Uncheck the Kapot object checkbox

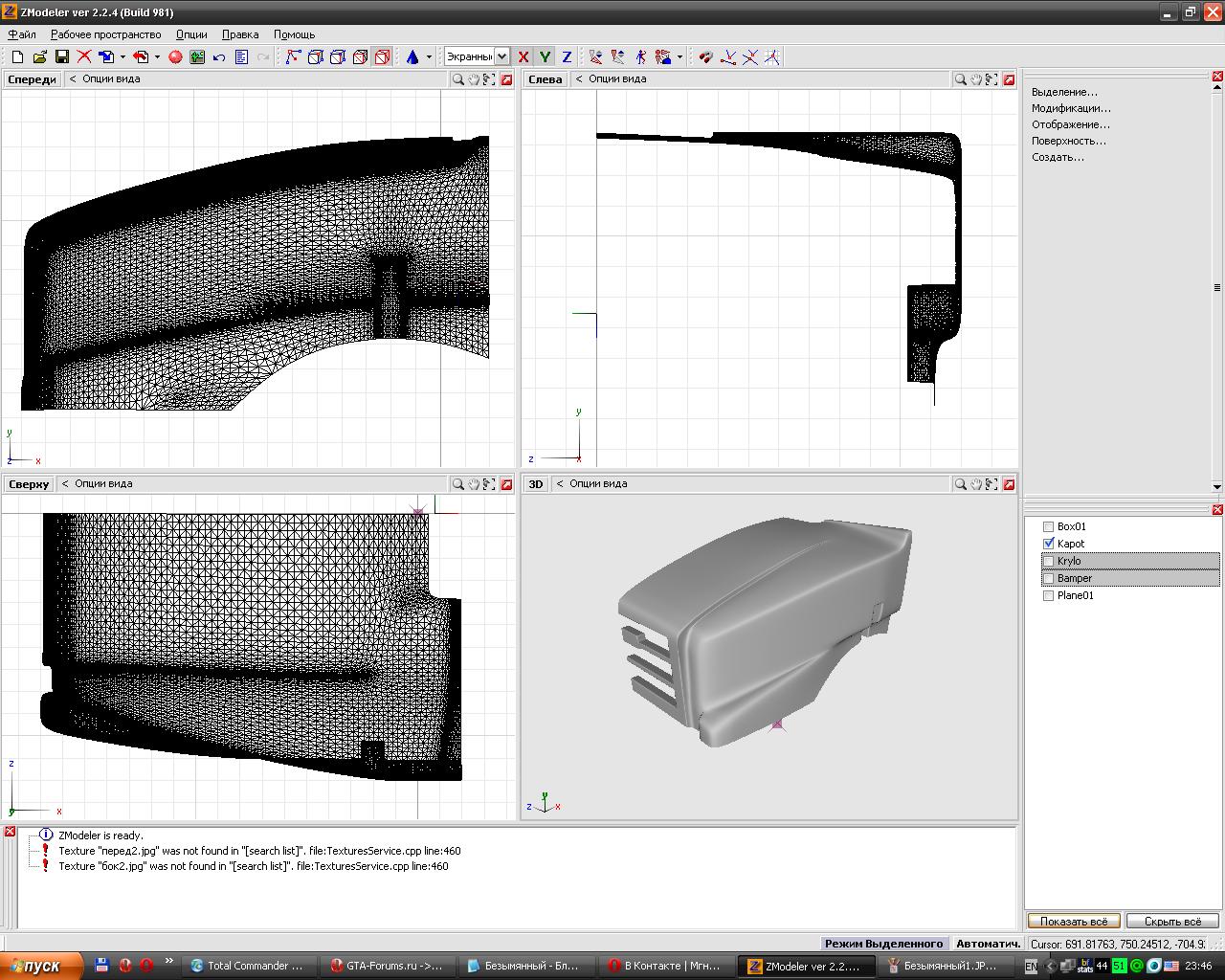pyautogui.click(x=1049, y=544)
